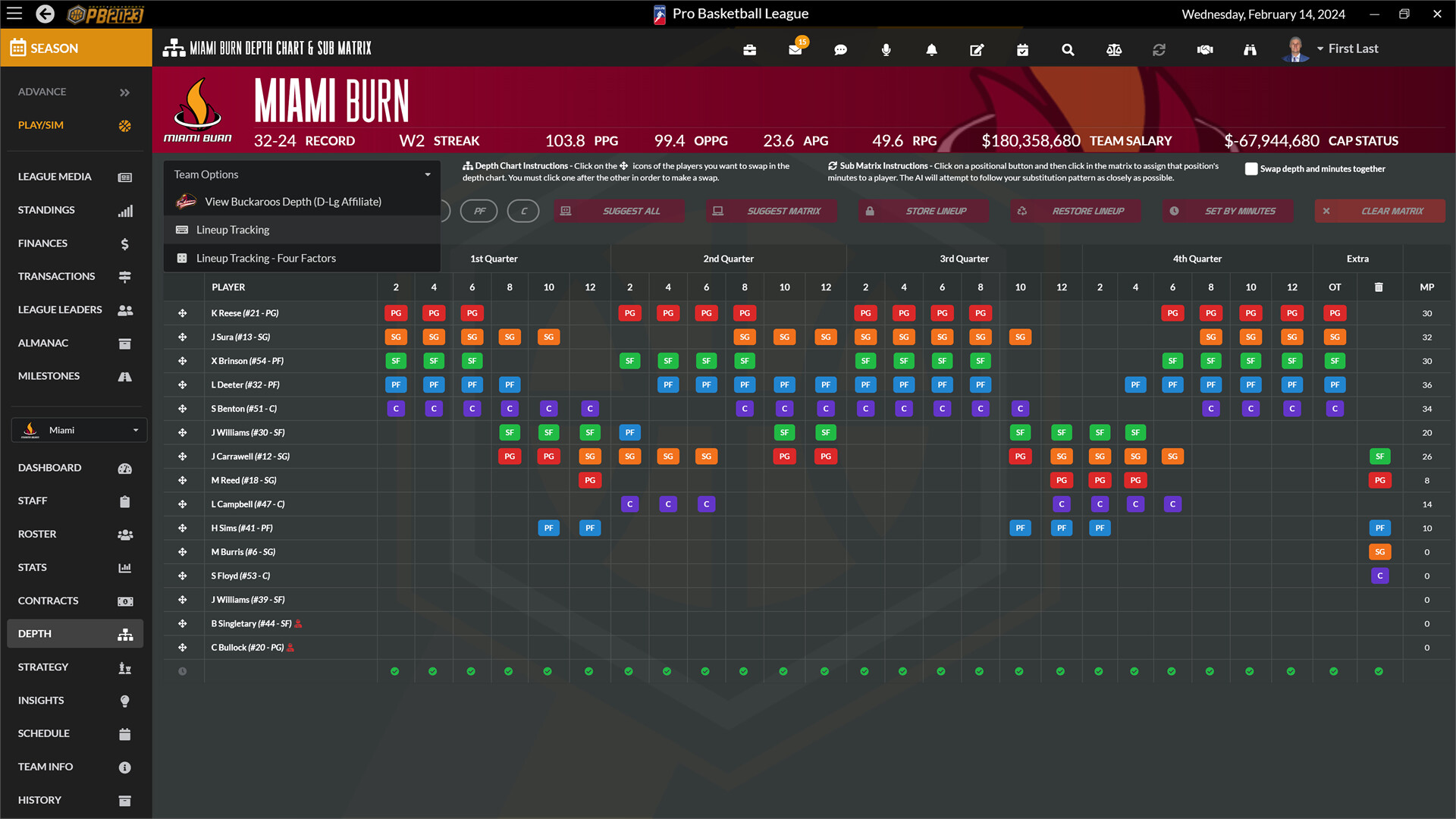Click J Sura's SG swatch at 1st quarter minute 2
The width and height of the screenshot is (1456, 819).
[x=396, y=337]
